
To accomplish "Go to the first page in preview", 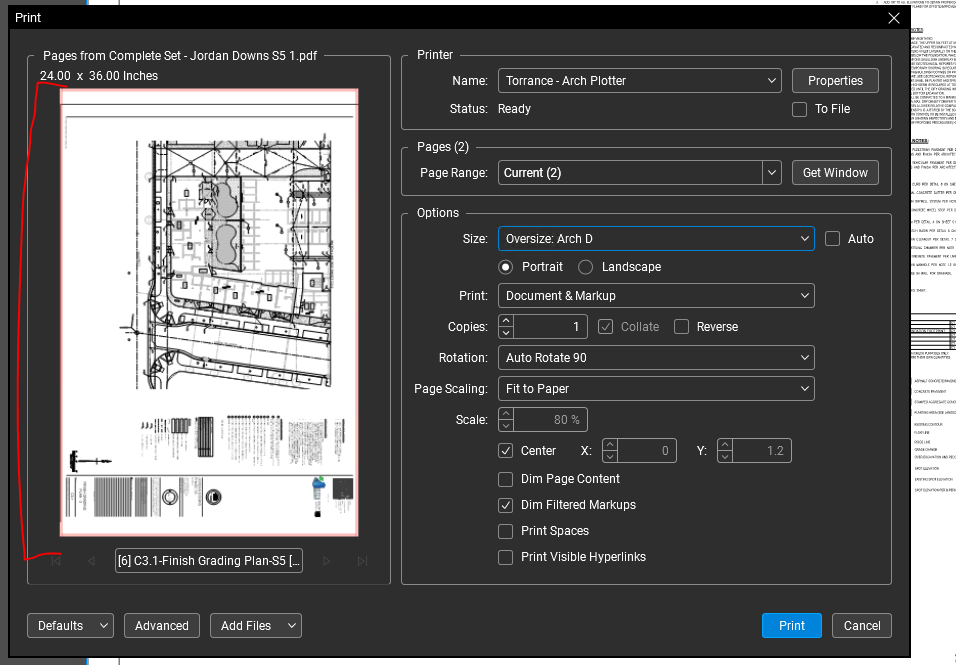I will pyautogui.click(x=56, y=561).
